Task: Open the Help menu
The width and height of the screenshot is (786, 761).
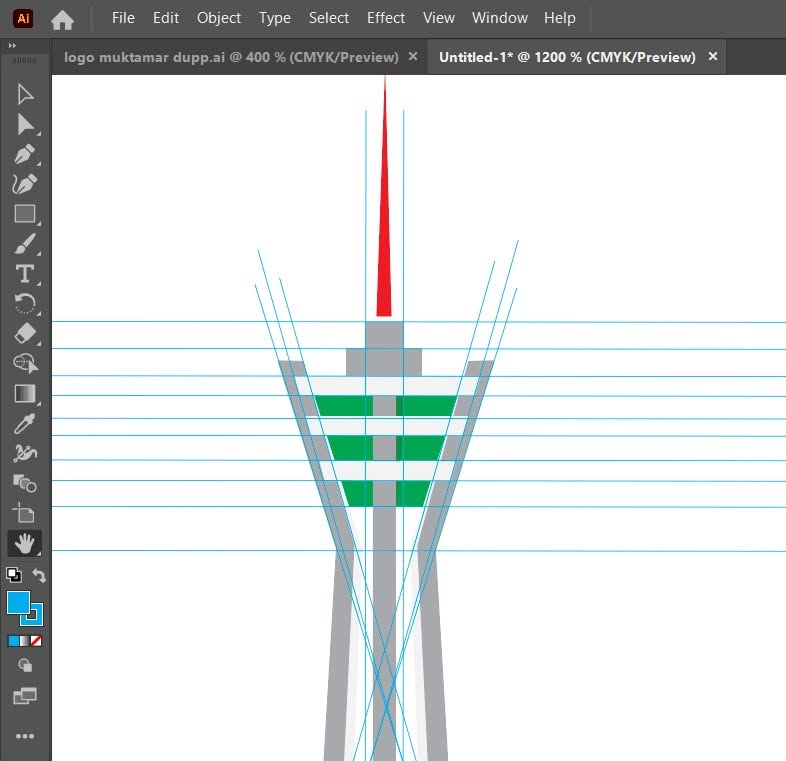Action: [560, 18]
